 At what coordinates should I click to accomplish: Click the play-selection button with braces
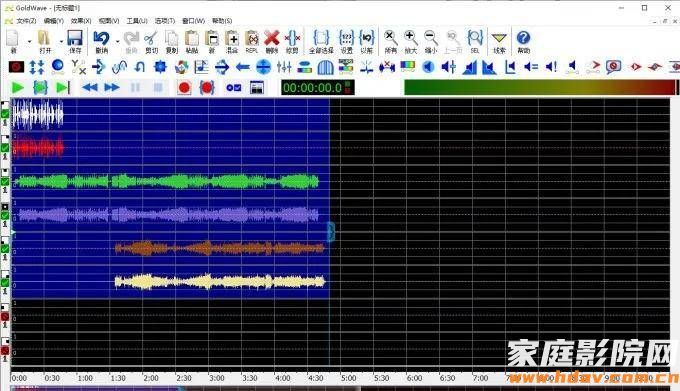pos(40,88)
